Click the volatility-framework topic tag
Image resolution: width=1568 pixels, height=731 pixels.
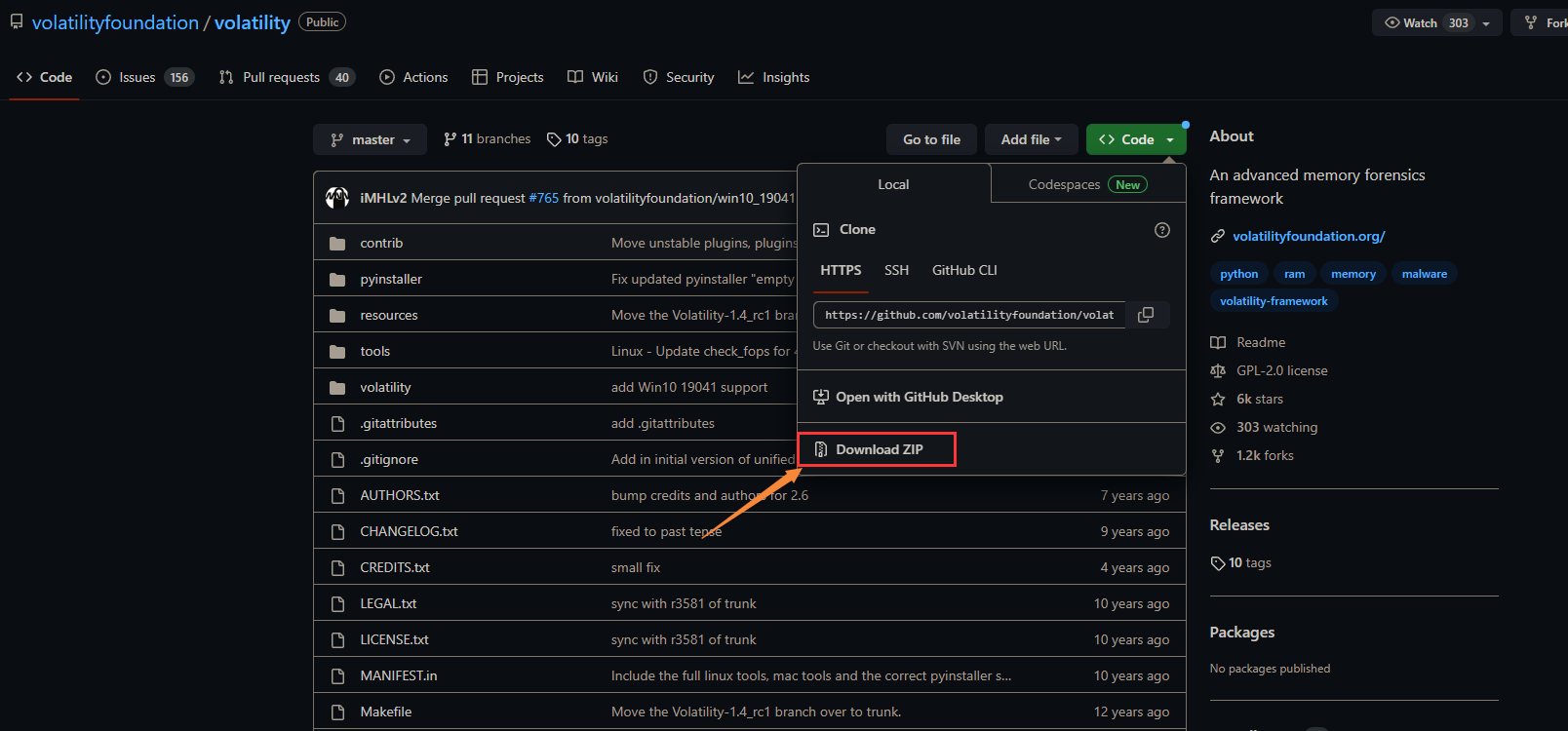pos(1274,301)
